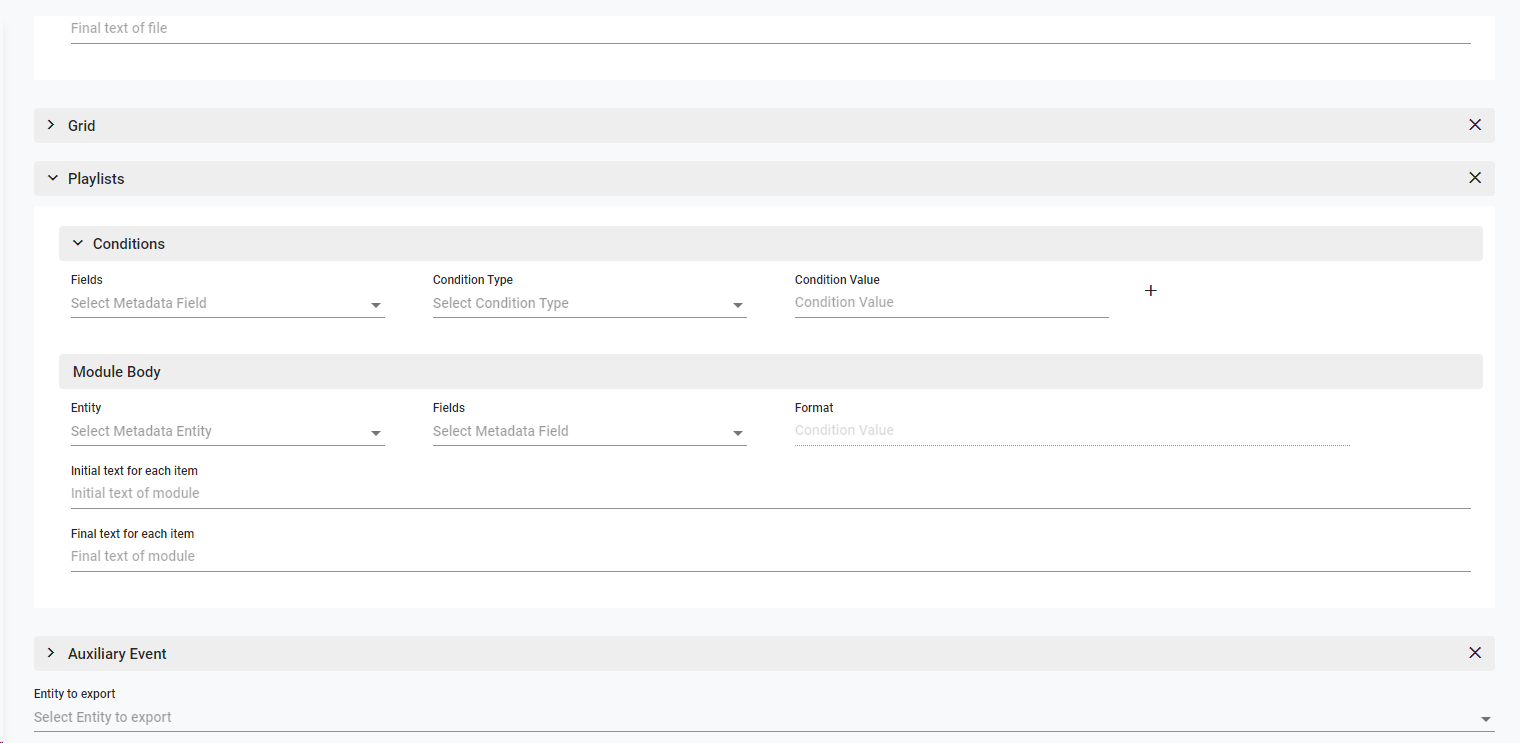This screenshot has width=1520, height=743.
Task: Collapse the Conditions section chevron
Action: point(78,244)
